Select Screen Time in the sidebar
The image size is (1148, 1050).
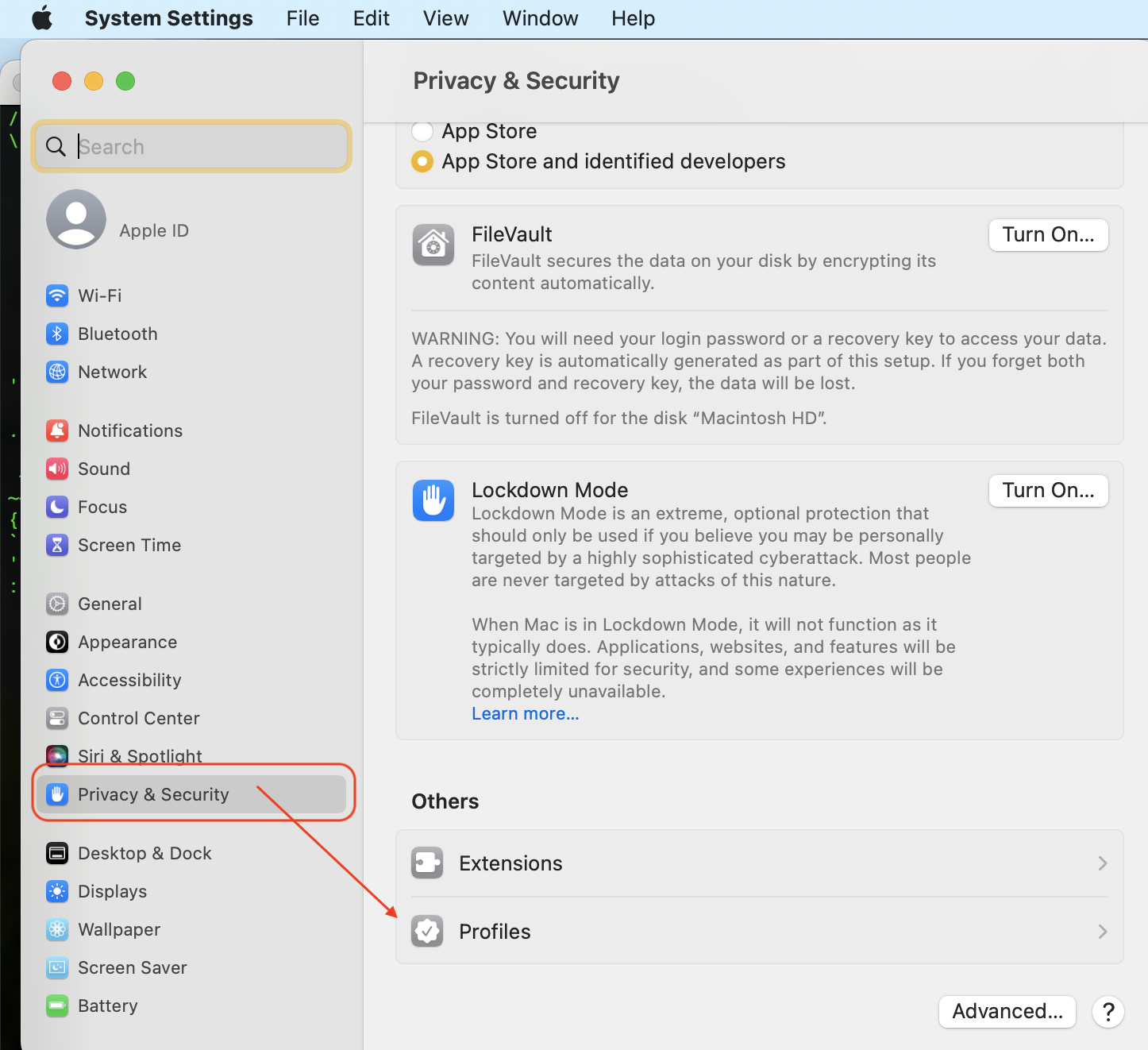pyautogui.click(x=129, y=545)
